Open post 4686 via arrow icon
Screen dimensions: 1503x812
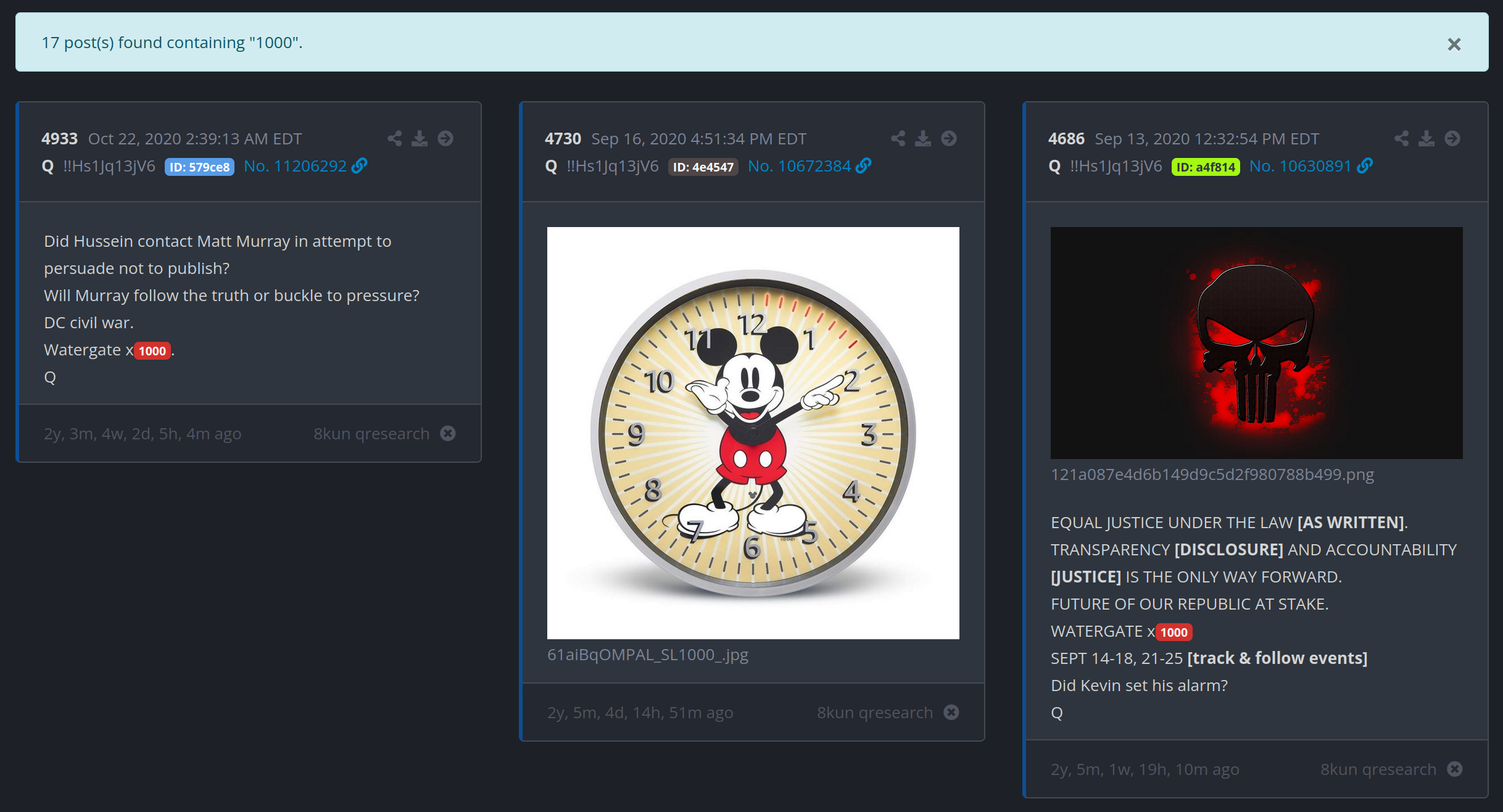coord(1452,138)
